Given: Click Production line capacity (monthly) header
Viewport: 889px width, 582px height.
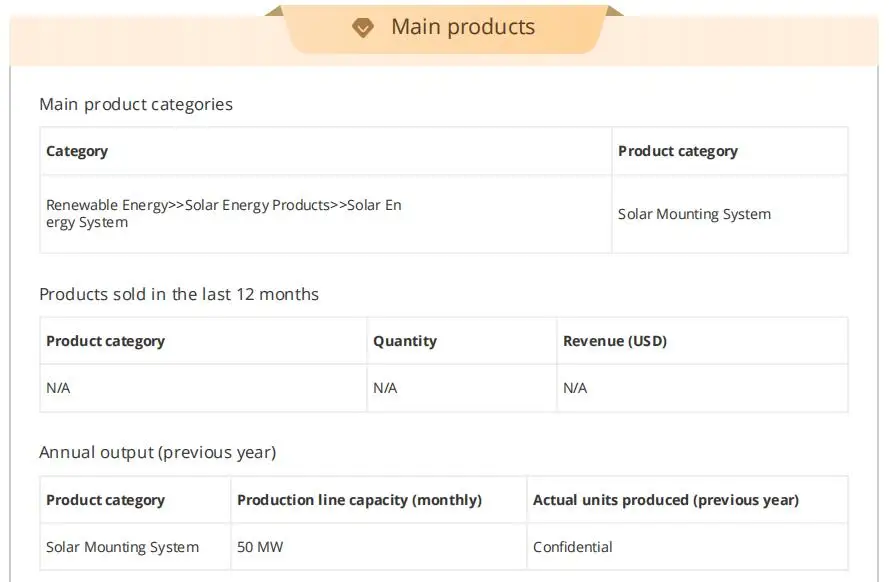Looking at the screenshot, I should point(359,500).
